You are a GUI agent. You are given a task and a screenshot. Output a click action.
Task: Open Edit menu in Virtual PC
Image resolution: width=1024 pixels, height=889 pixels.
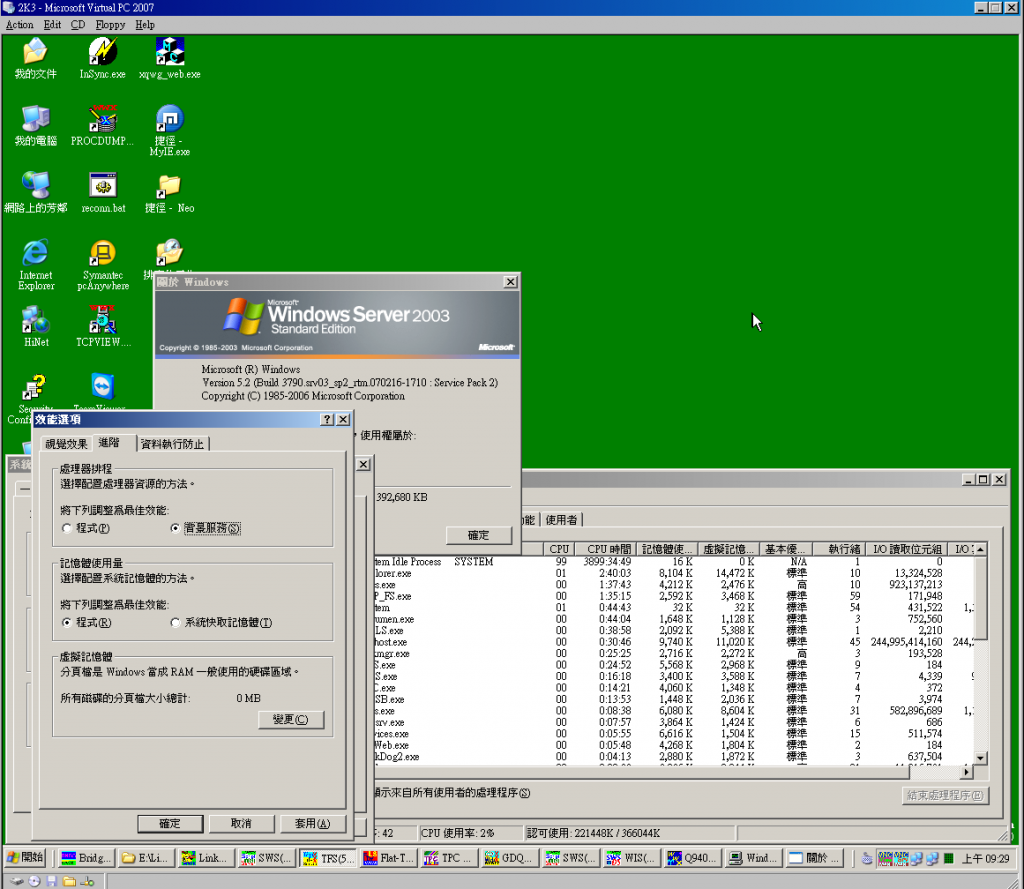click(x=52, y=25)
